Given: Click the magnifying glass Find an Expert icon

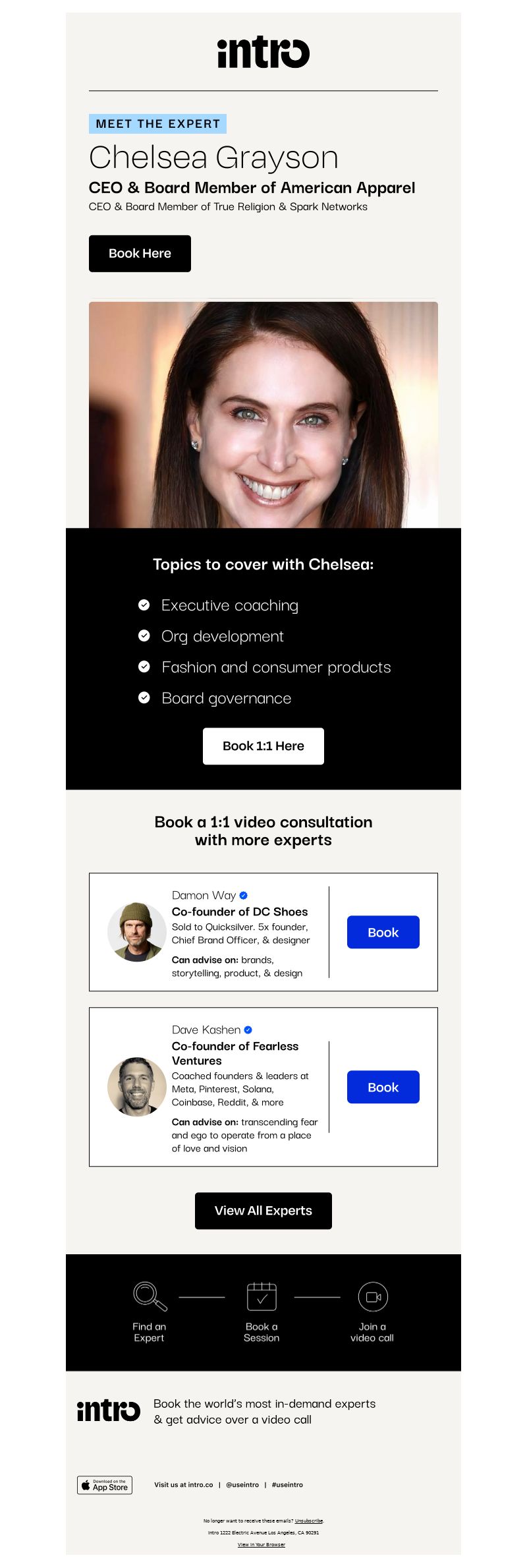Looking at the screenshot, I should [x=150, y=1296].
